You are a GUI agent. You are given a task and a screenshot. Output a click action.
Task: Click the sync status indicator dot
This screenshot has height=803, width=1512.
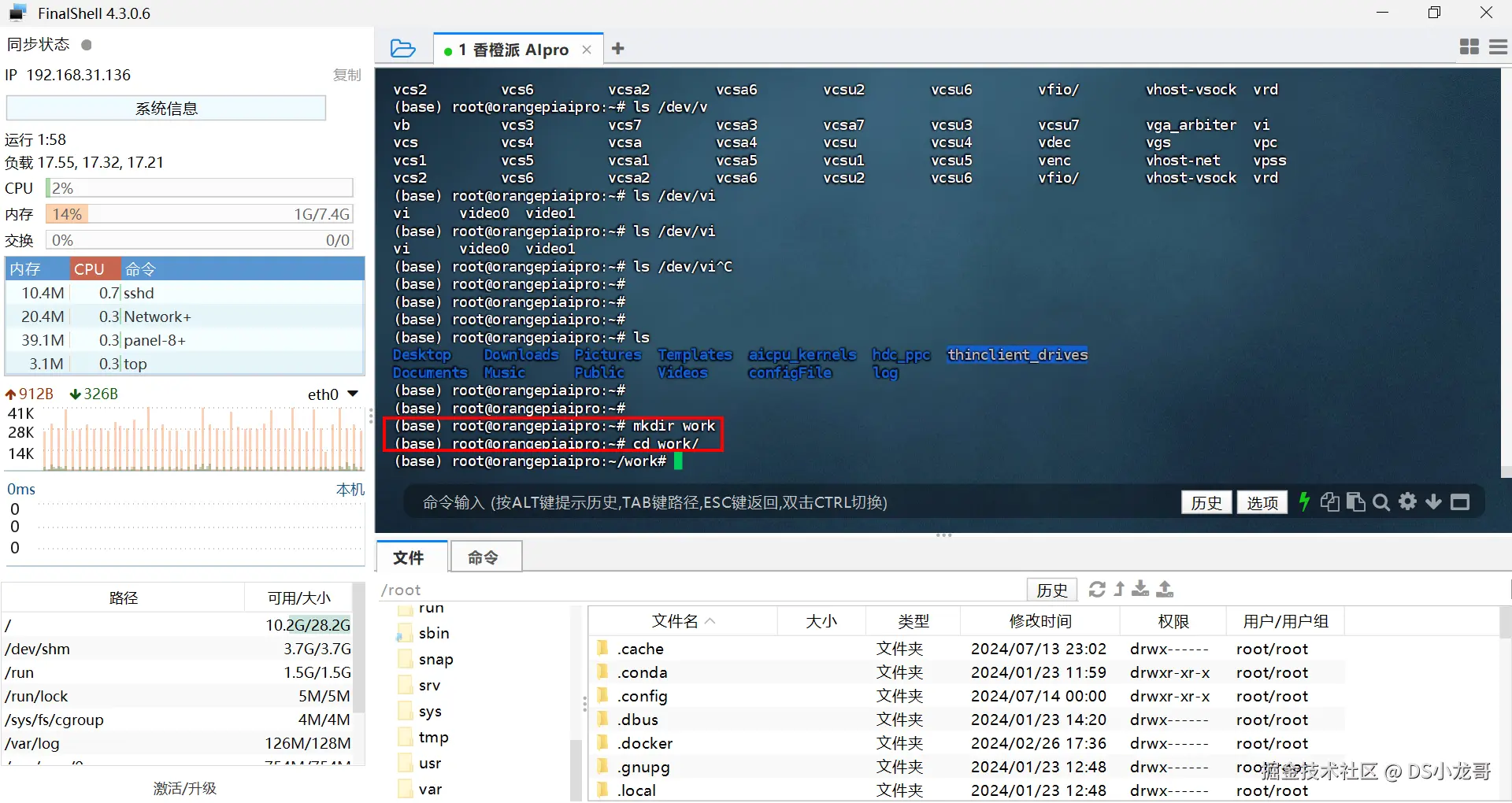[87, 45]
